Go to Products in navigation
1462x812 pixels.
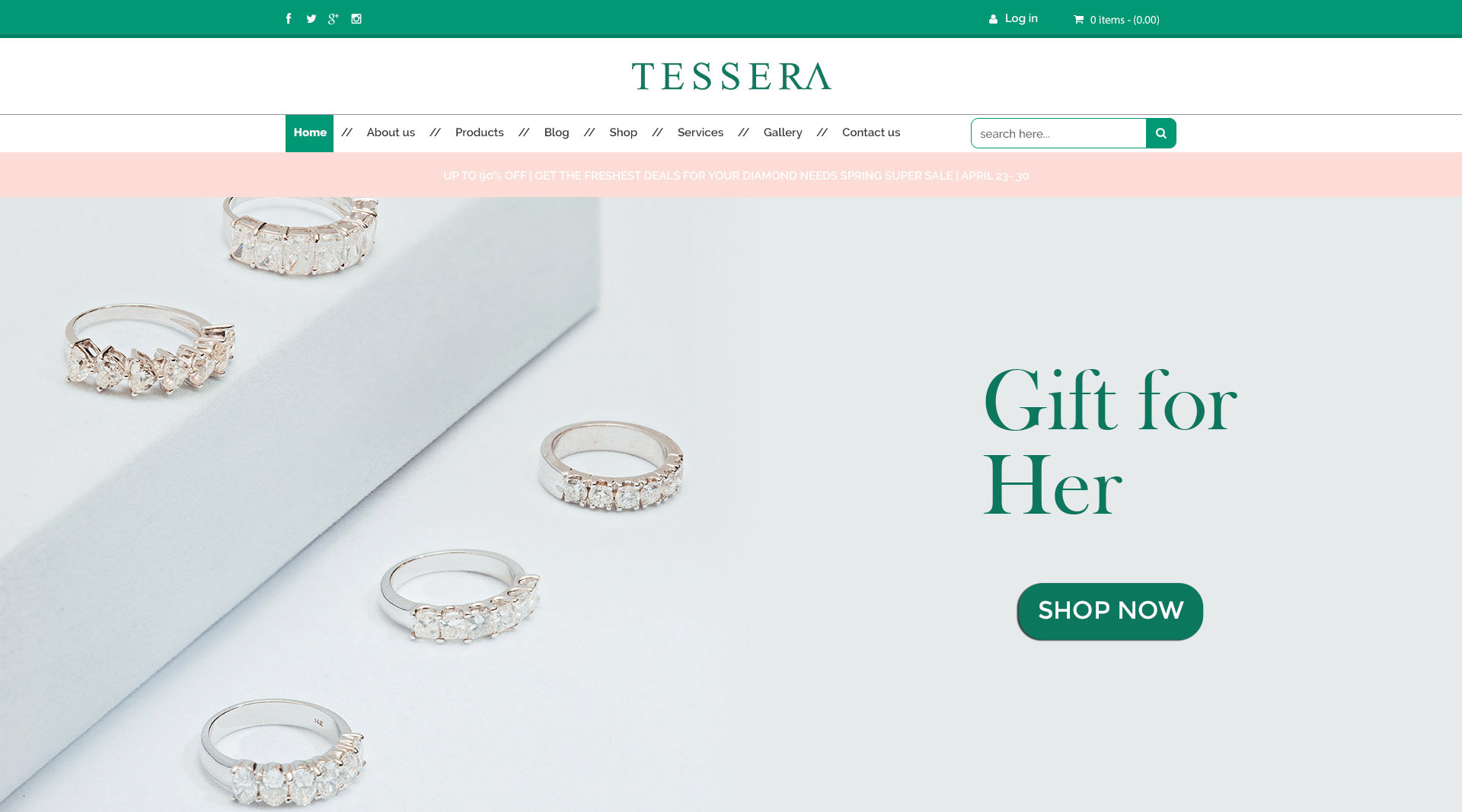click(x=479, y=132)
